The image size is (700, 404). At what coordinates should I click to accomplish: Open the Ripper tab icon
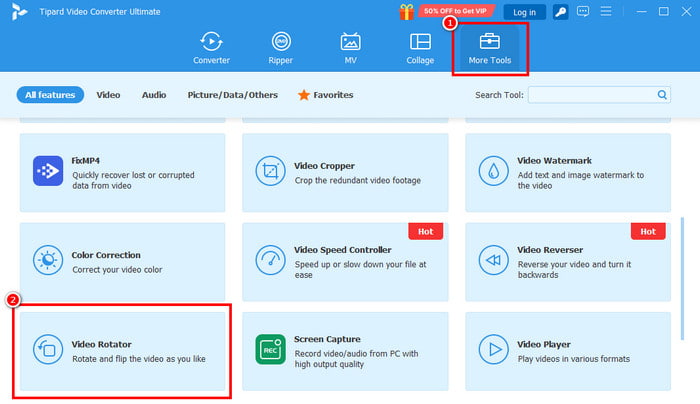[x=281, y=42]
